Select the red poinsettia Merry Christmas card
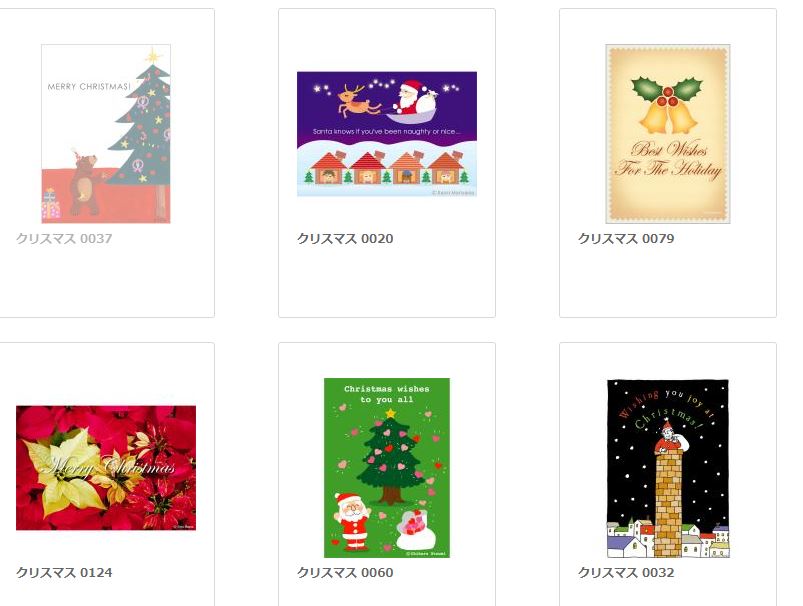 click(x=106, y=468)
